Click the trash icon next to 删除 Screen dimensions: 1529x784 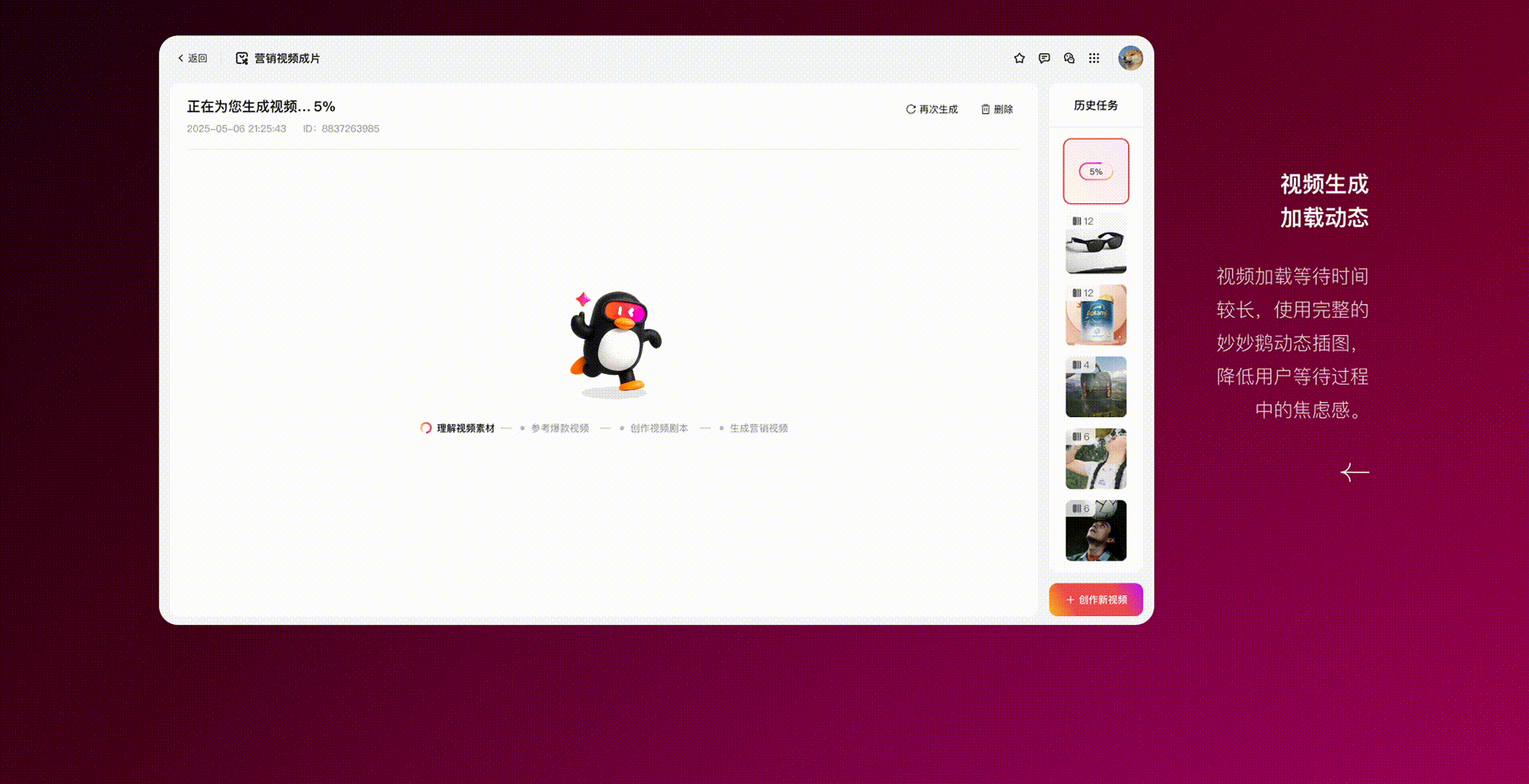click(985, 109)
